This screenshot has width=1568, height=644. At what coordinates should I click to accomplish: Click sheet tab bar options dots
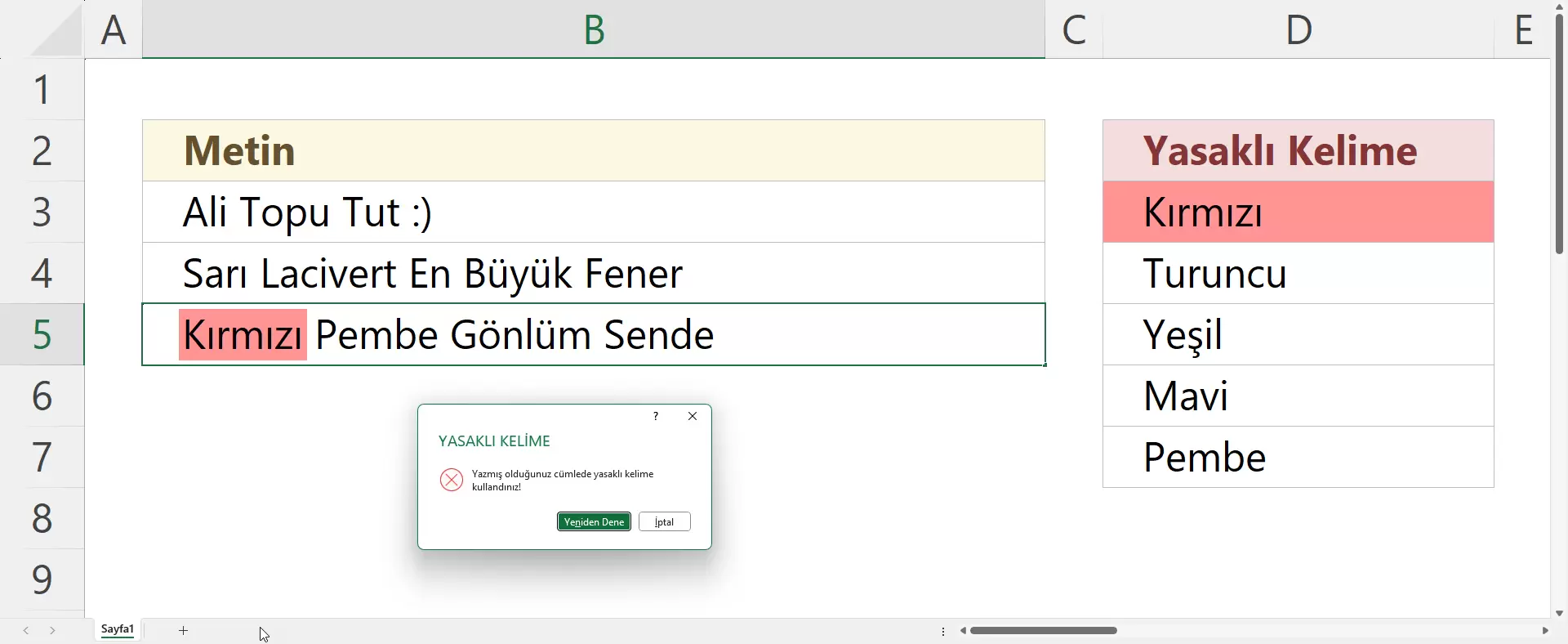click(x=943, y=631)
